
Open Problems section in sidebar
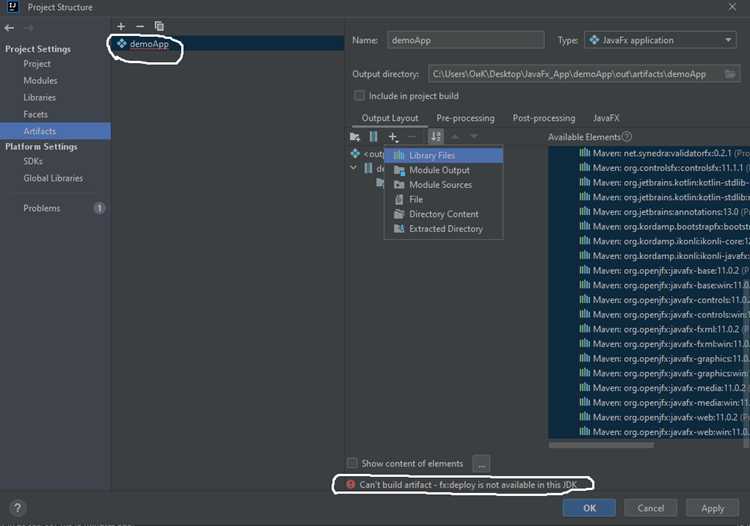click(42, 208)
